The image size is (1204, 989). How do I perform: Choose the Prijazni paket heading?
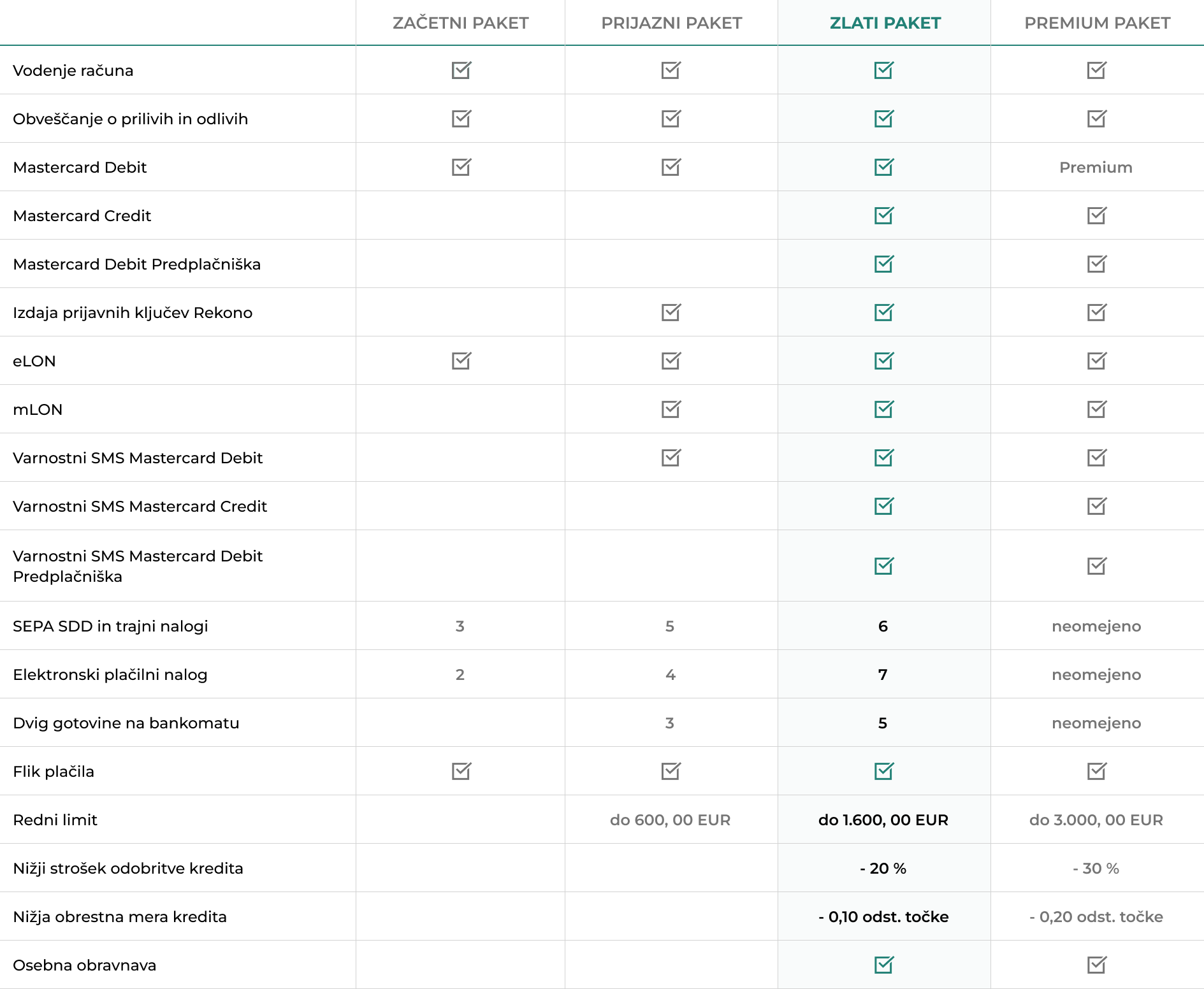pyautogui.click(x=671, y=23)
